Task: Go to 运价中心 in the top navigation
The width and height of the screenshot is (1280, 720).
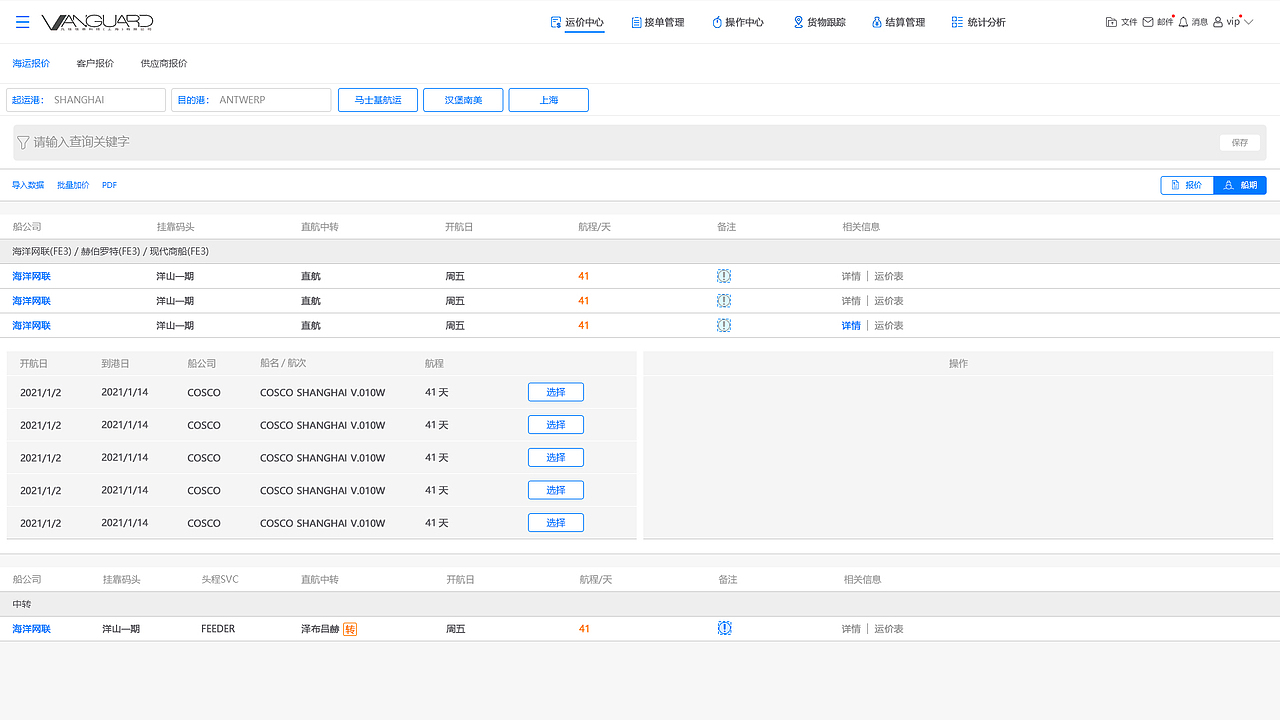Action: 577,22
